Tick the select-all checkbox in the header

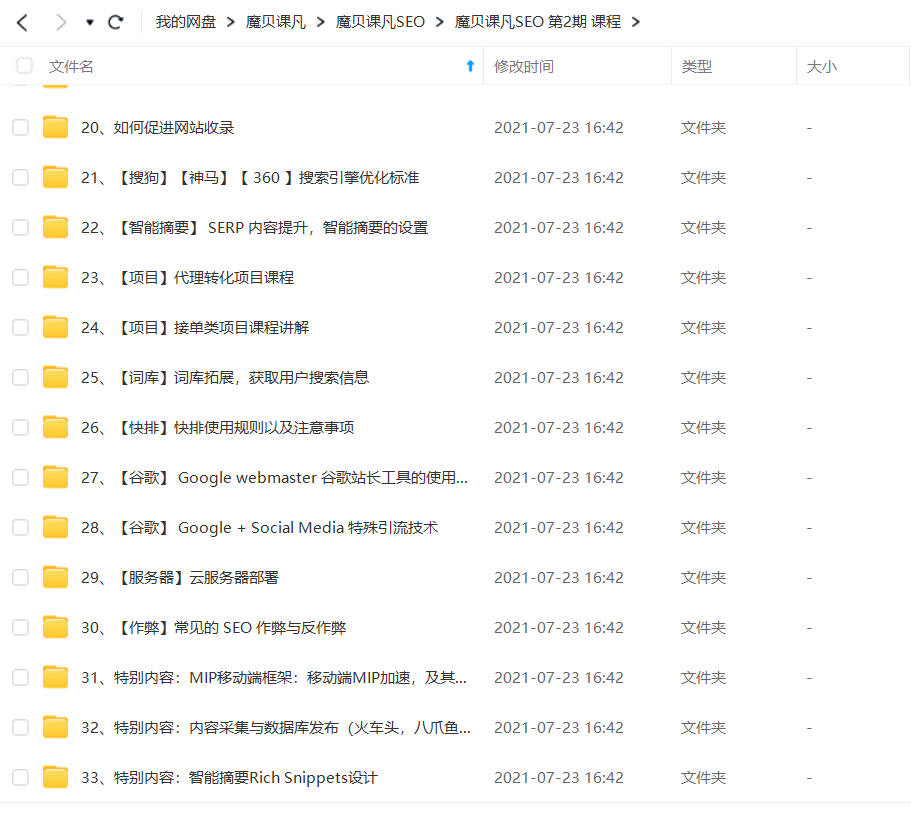(x=24, y=66)
